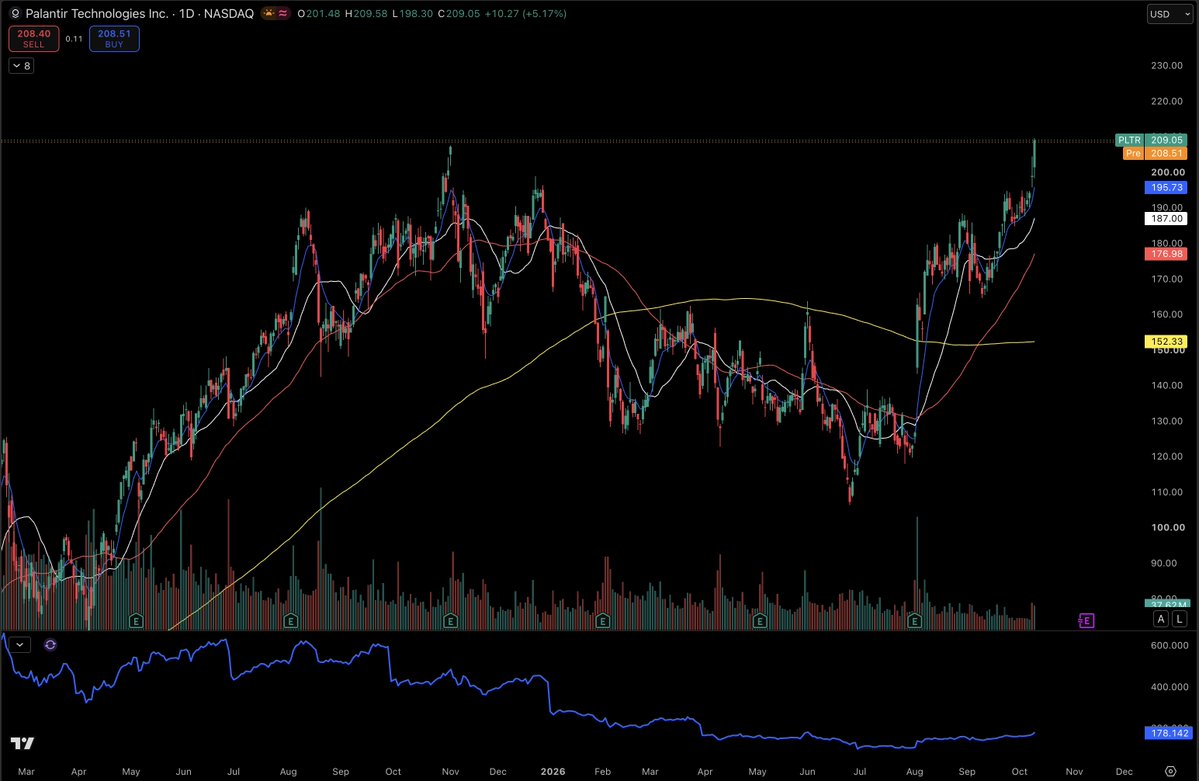Expand the collapsed indicators legend showing 8
This screenshot has width=1199, height=781.
pos(21,66)
